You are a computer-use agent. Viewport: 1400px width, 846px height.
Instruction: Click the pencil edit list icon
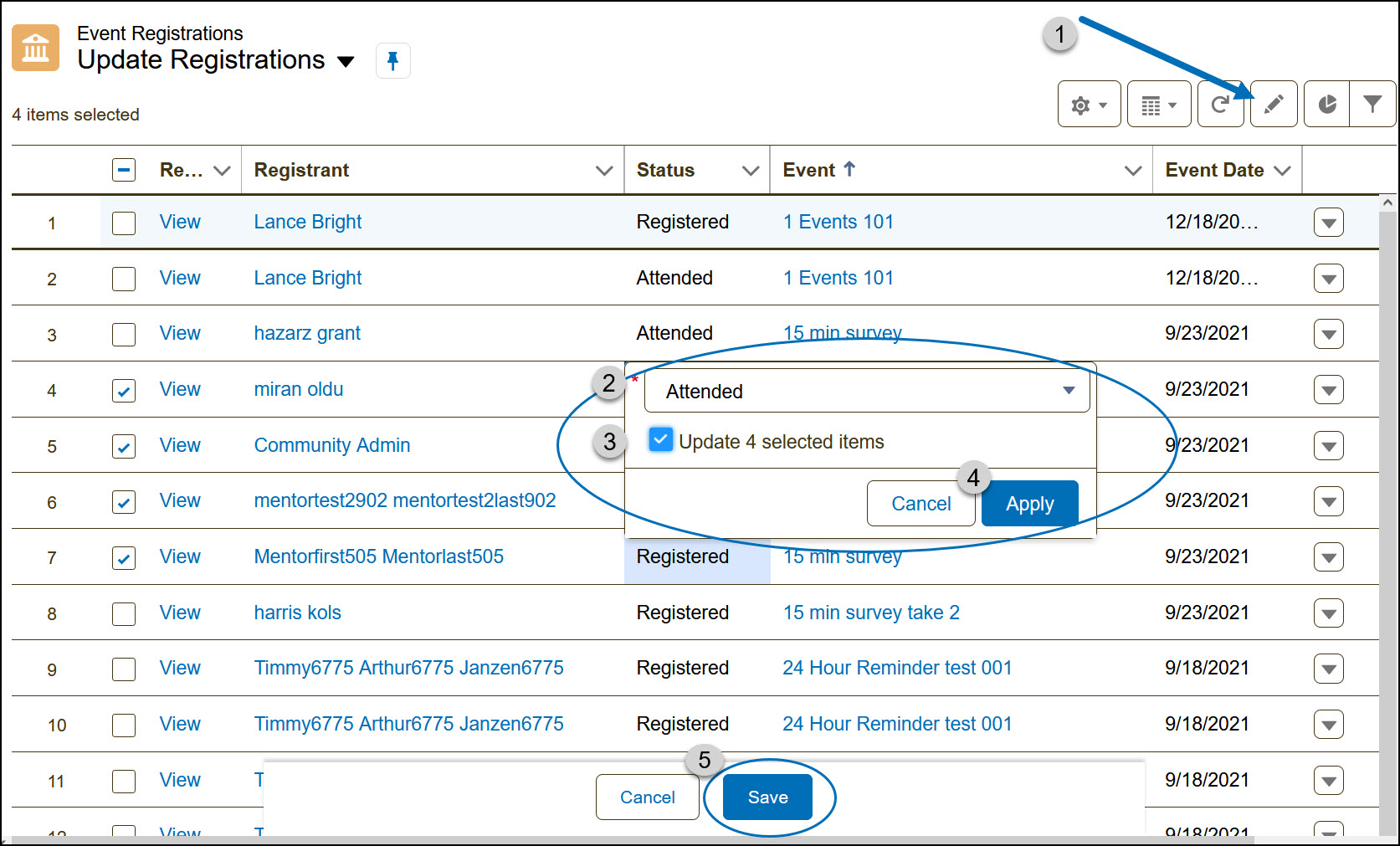point(1273,105)
